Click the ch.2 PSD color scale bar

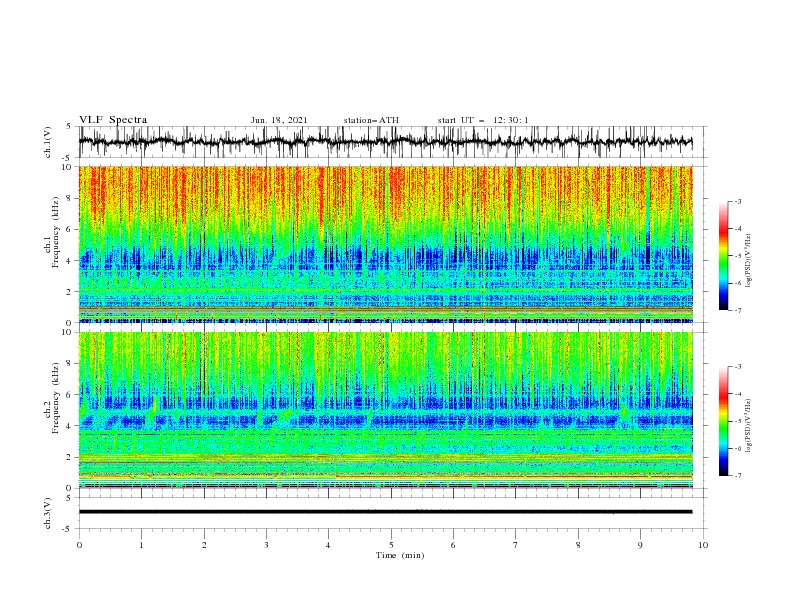[723, 421]
